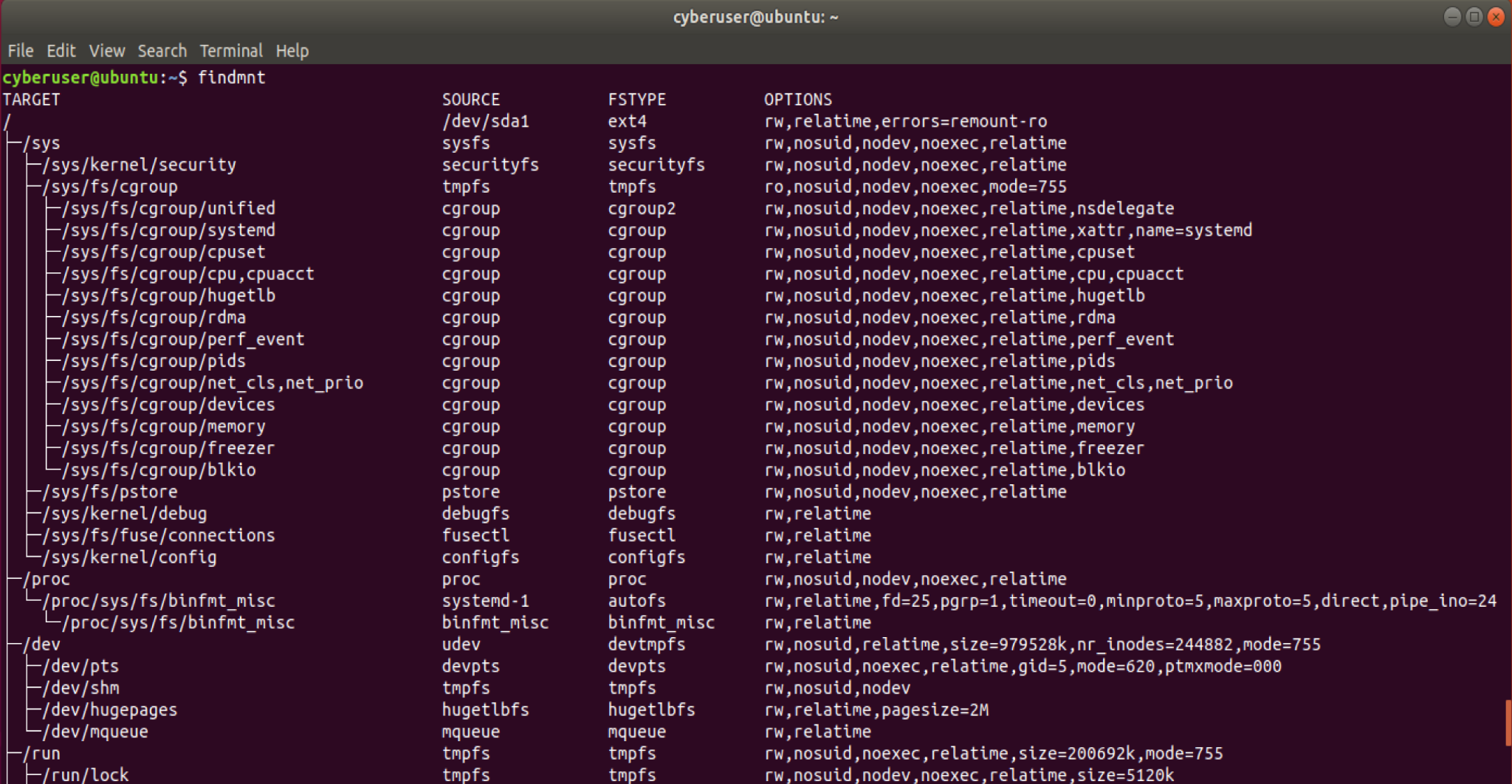Open the Search menu

coord(162,51)
